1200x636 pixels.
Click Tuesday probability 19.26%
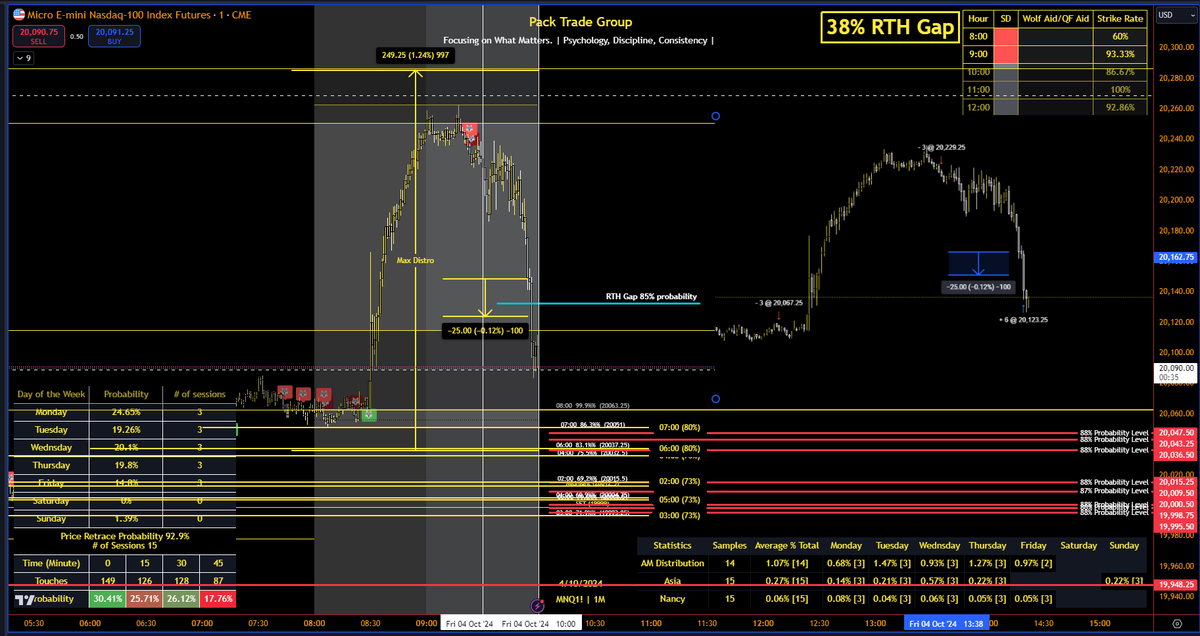[x=126, y=429]
